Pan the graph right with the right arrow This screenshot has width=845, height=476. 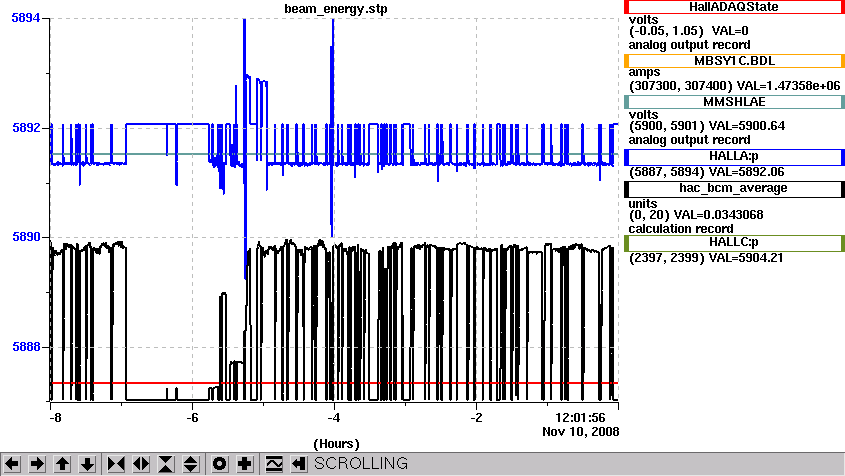37,464
